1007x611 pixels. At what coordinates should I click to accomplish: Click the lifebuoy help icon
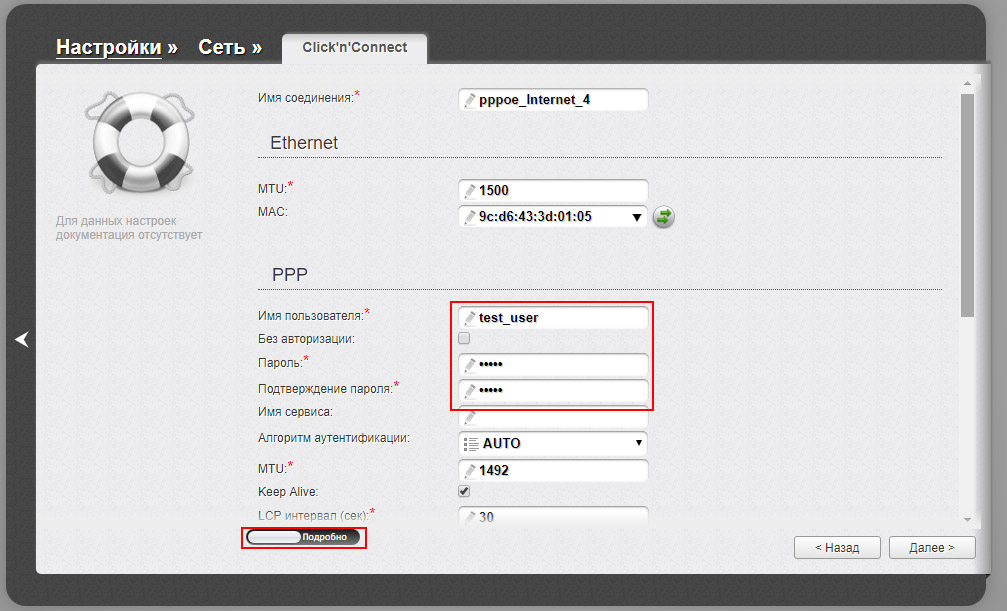[x=140, y=143]
